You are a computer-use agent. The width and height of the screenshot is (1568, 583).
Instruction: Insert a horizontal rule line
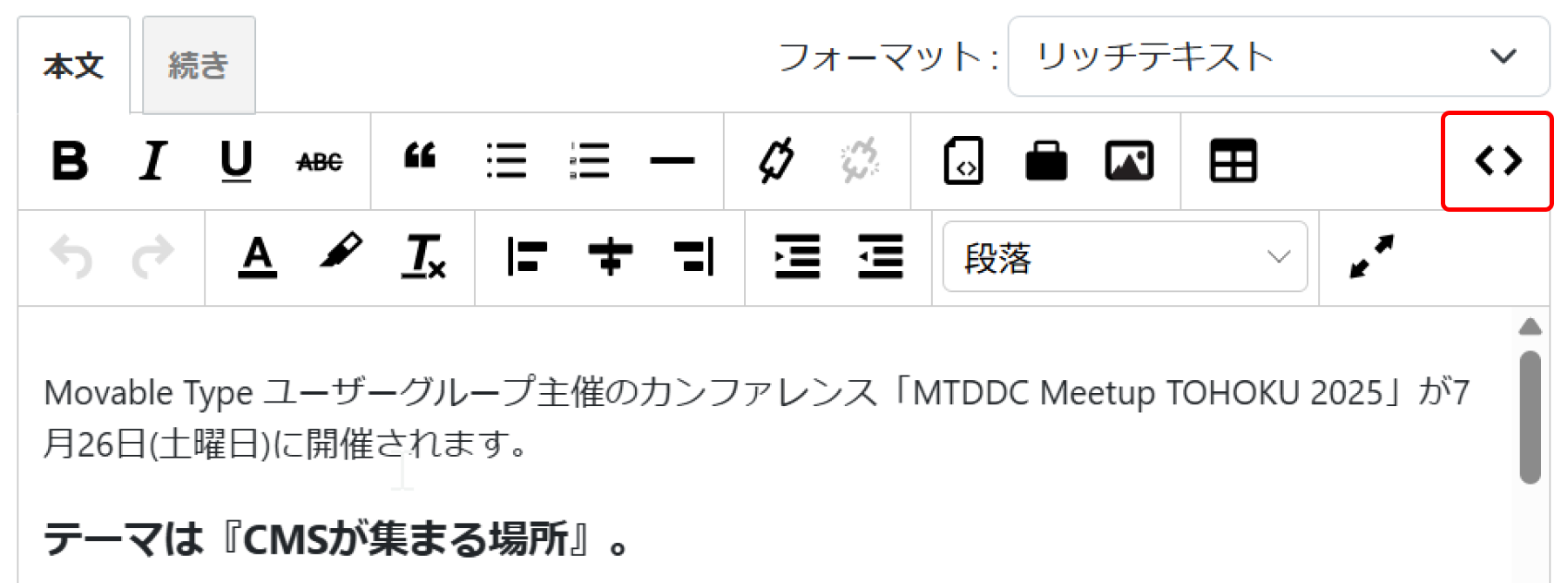tap(672, 161)
